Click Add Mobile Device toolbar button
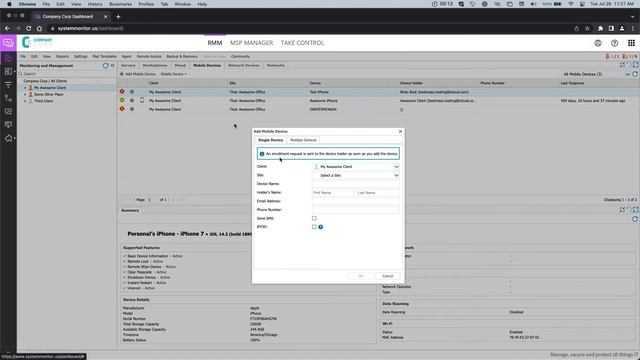Screen dimensions: 640x360 138,74
